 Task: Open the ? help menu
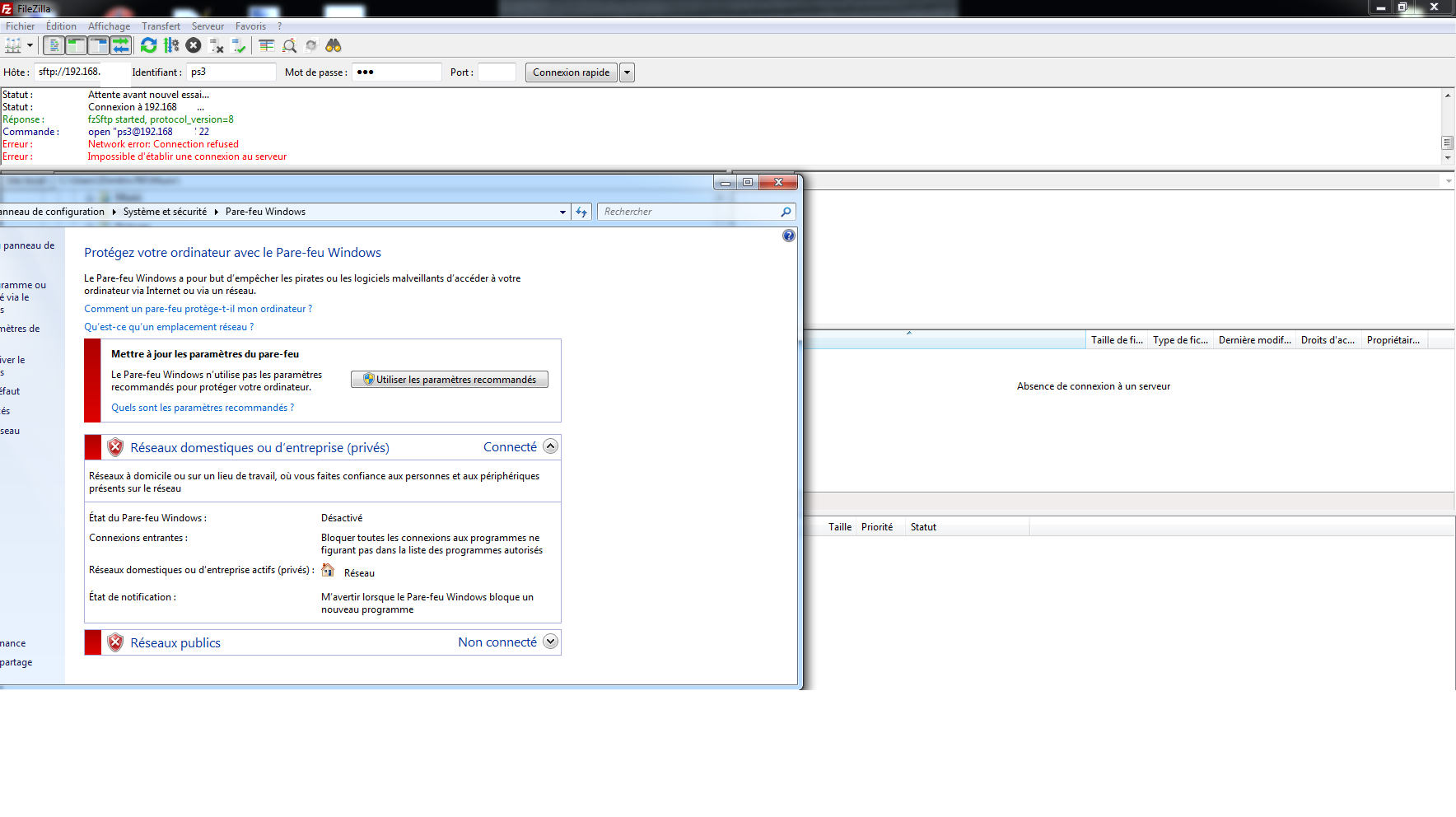pos(280,26)
